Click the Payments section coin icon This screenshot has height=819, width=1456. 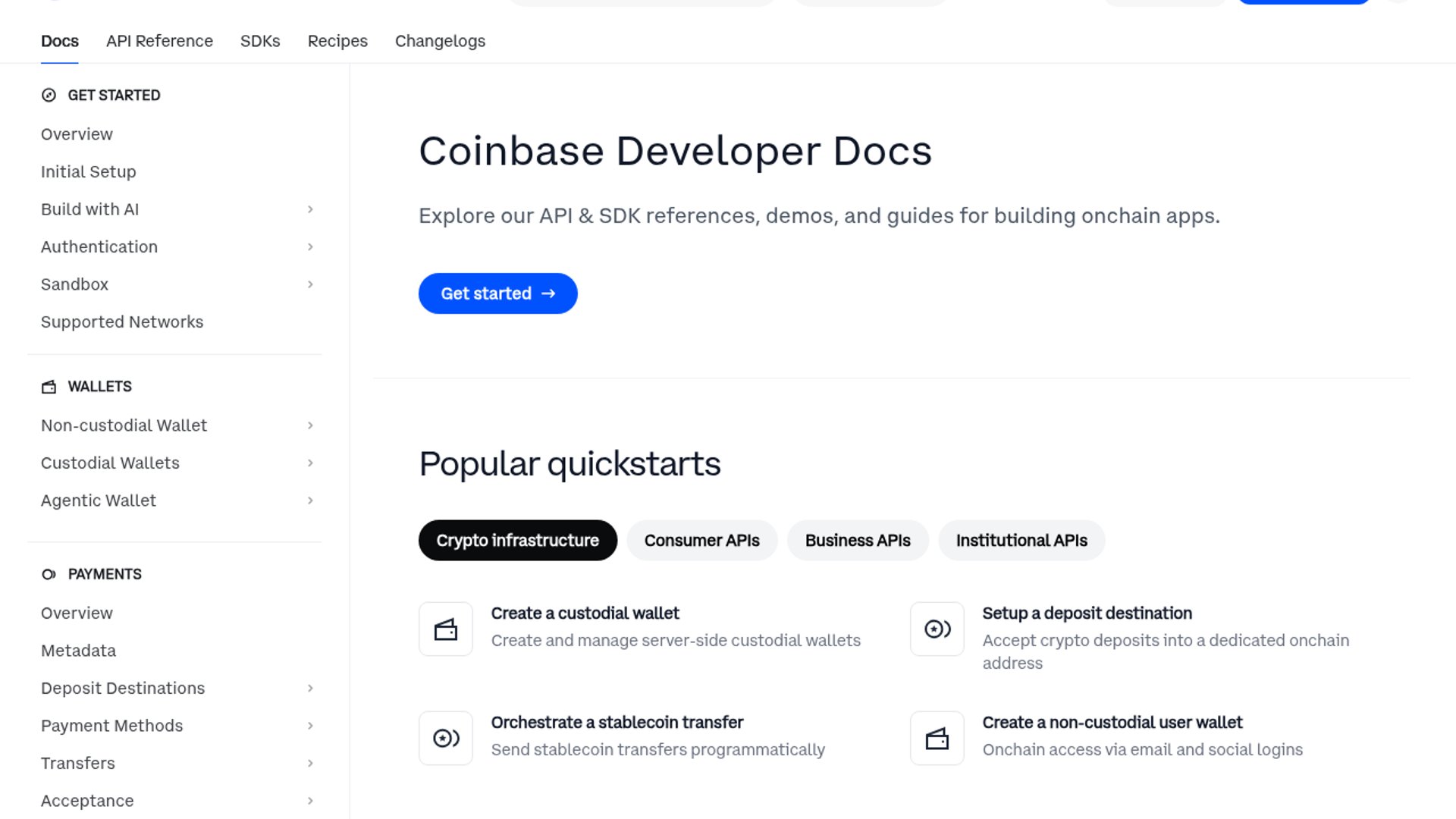[x=49, y=574]
